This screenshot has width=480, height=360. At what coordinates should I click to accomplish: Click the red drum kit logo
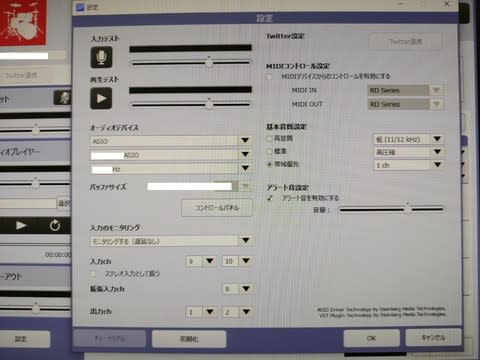click(23, 22)
